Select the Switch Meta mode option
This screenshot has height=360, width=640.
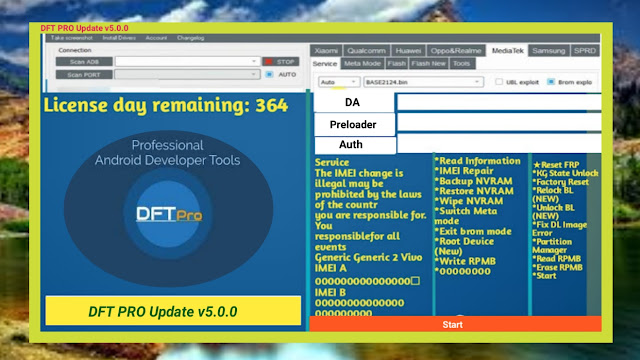[x=466, y=216]
